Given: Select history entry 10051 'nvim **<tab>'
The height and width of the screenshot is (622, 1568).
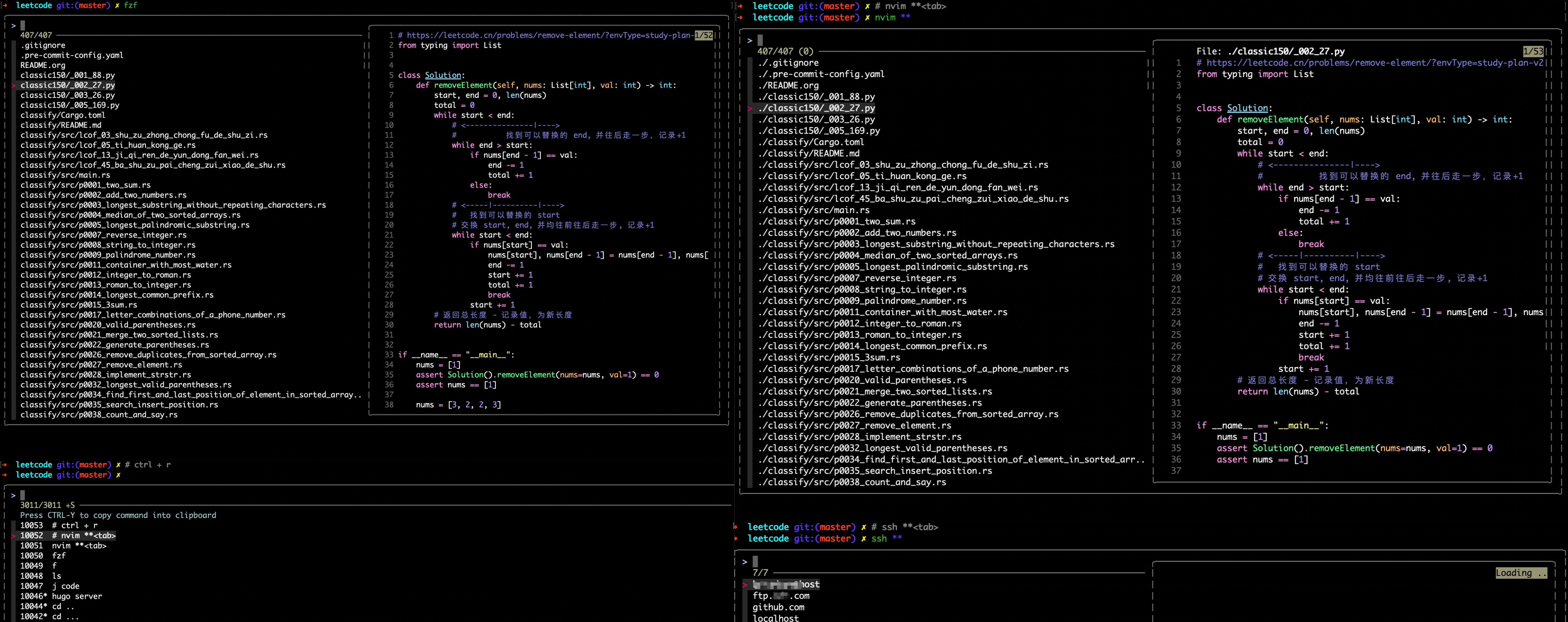Looking at the screenshot, I should (x=63, y=546).
